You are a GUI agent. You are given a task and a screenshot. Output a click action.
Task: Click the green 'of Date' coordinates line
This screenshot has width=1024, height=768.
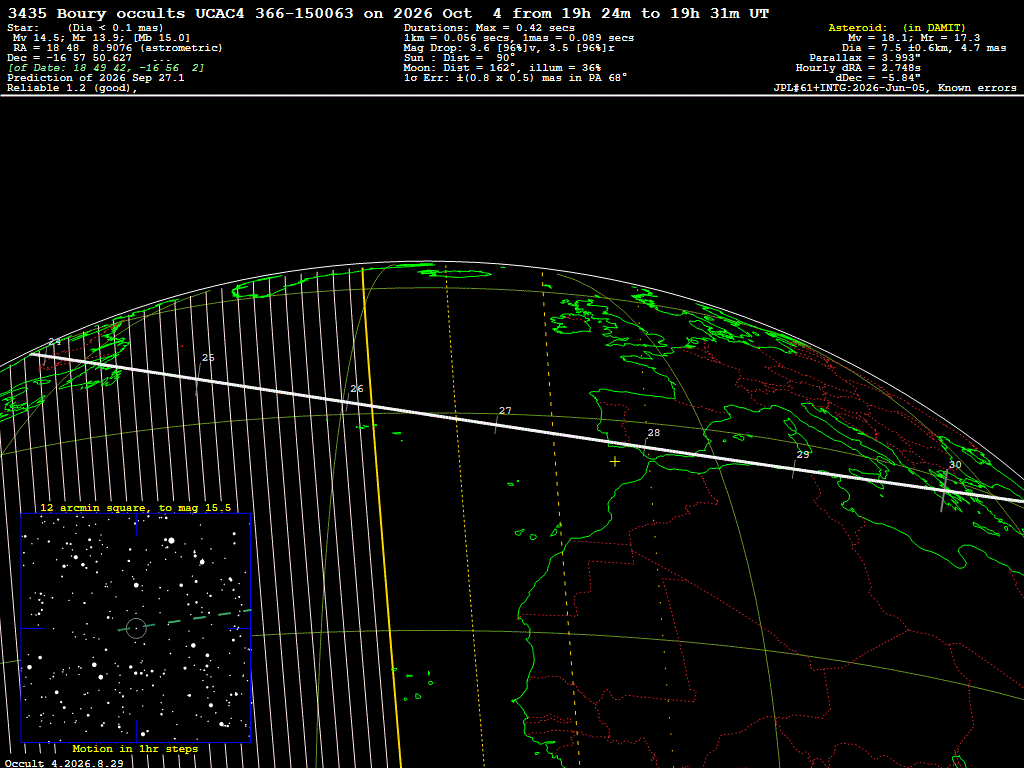click(x=106, y=68)
